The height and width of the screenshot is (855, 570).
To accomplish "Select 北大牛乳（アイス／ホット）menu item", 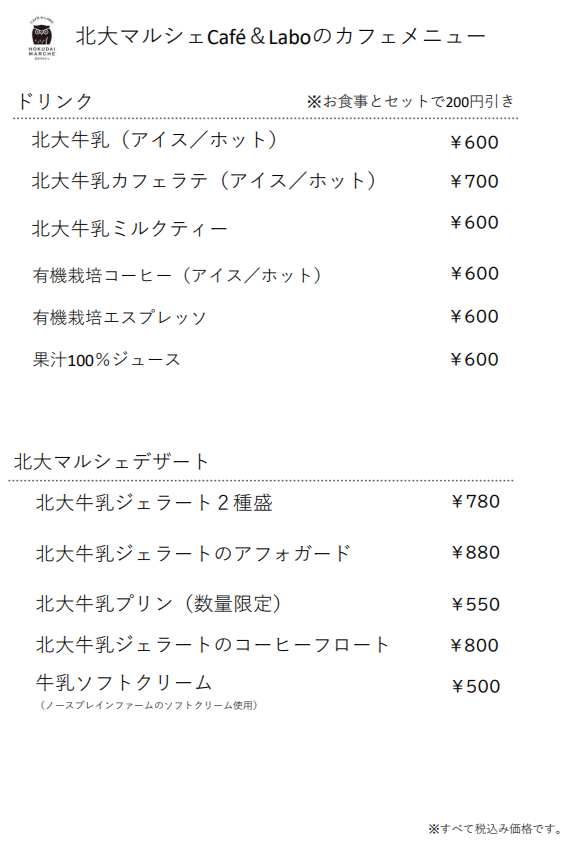I will [154, 140].
